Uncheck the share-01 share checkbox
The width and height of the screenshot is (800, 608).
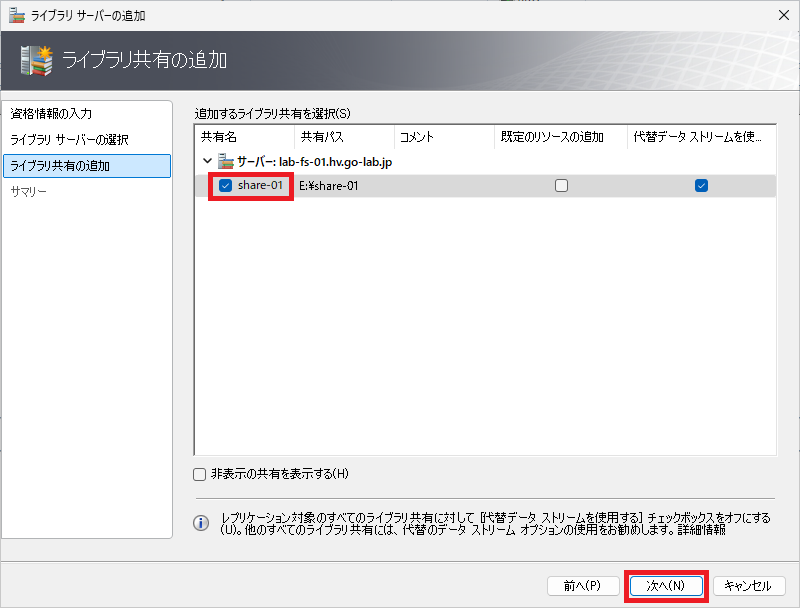[x=226, y=186]
